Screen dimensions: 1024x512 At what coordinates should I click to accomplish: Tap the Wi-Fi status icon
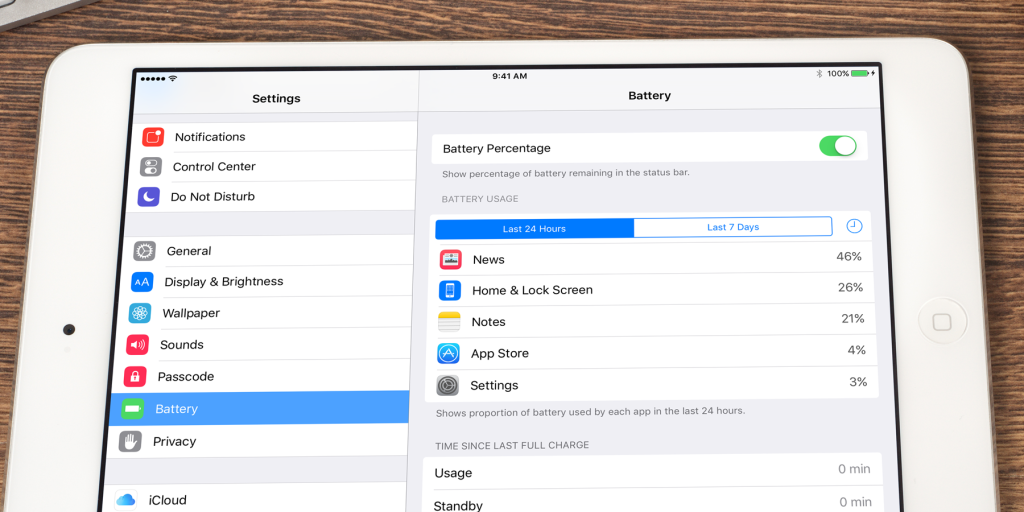[172, 78]
